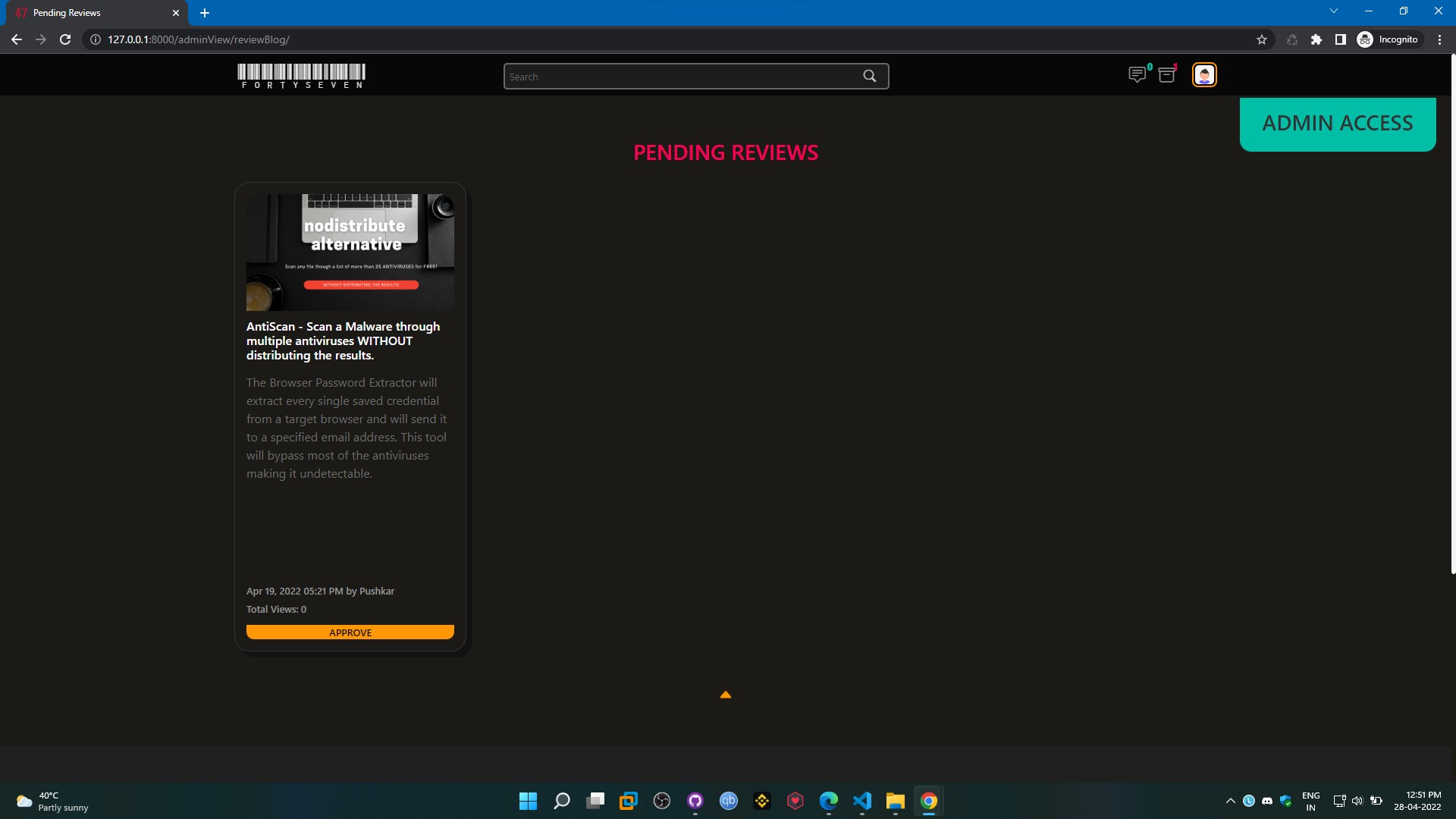Open the user profile avatar

[1204, 75]
